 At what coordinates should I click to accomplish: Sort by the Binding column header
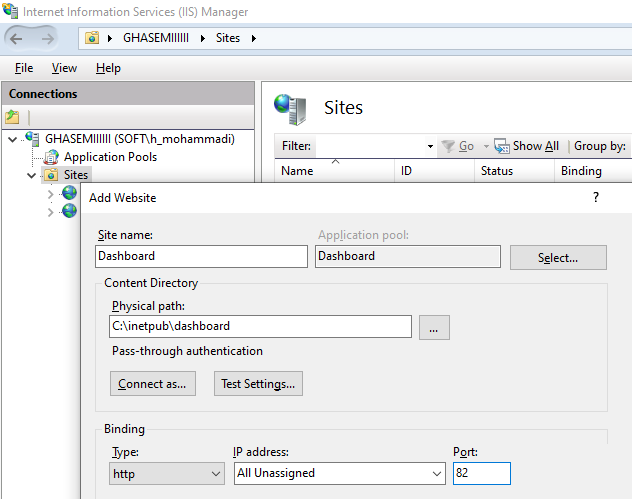coord(593,171)
